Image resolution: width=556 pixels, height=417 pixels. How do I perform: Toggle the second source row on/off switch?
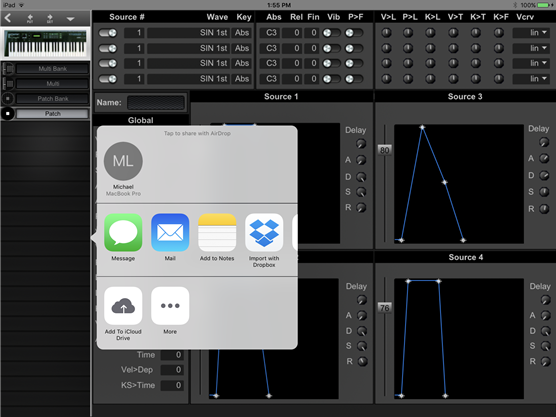pos(108,48)
